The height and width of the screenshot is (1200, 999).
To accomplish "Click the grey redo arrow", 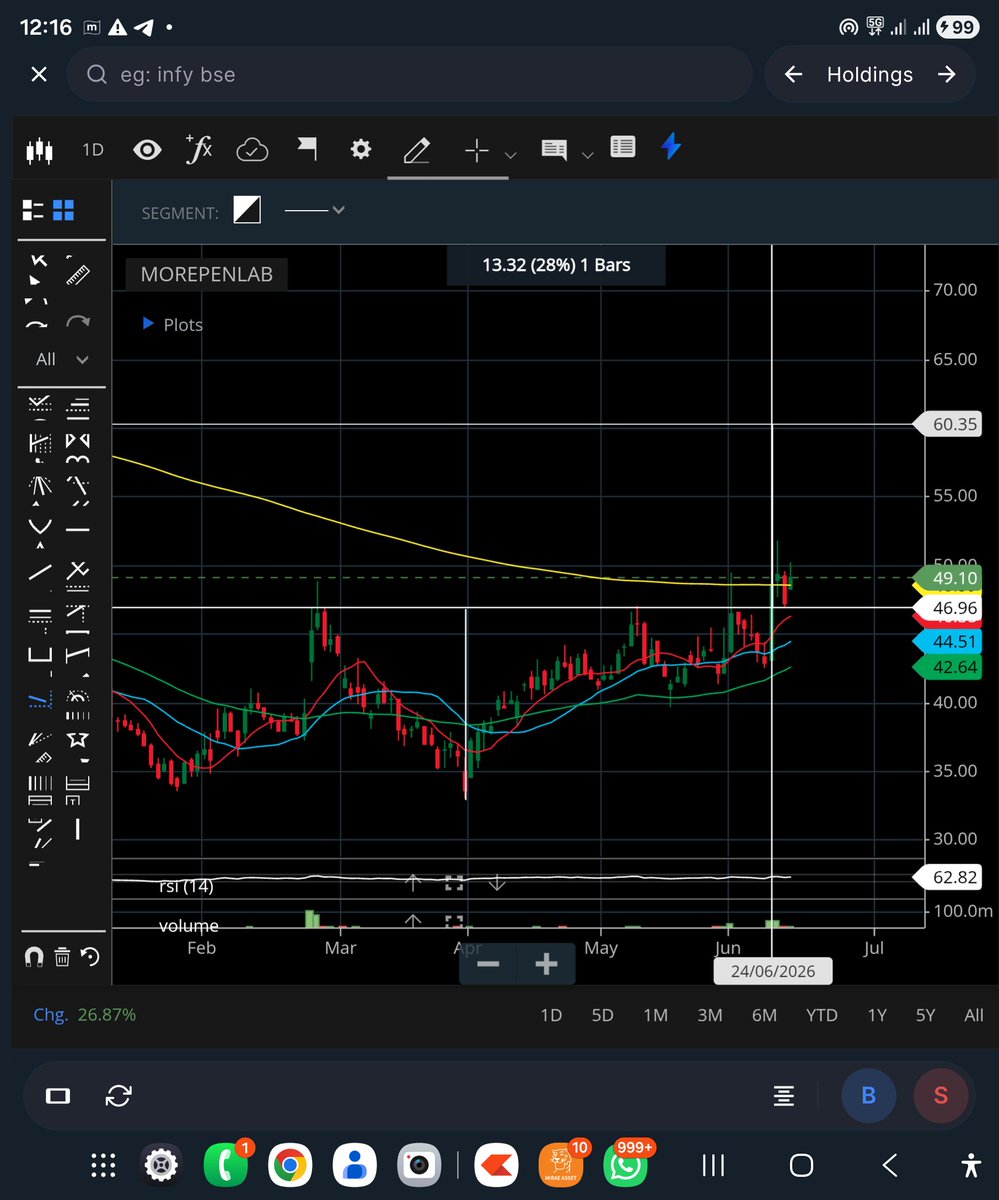I will pyautogui.click(x=77, y=322).
